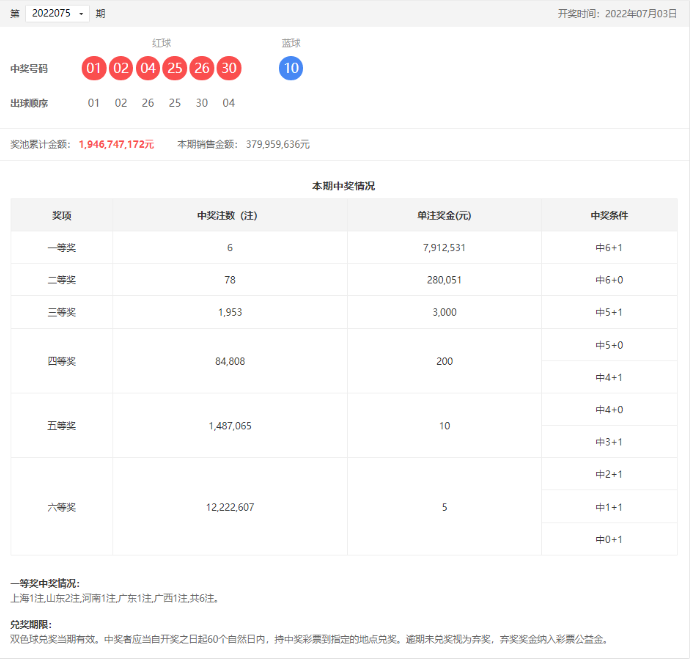The width and height of the screenshot is (690, 659).
Task: Click red ball 30
Action: pos(229,68)
